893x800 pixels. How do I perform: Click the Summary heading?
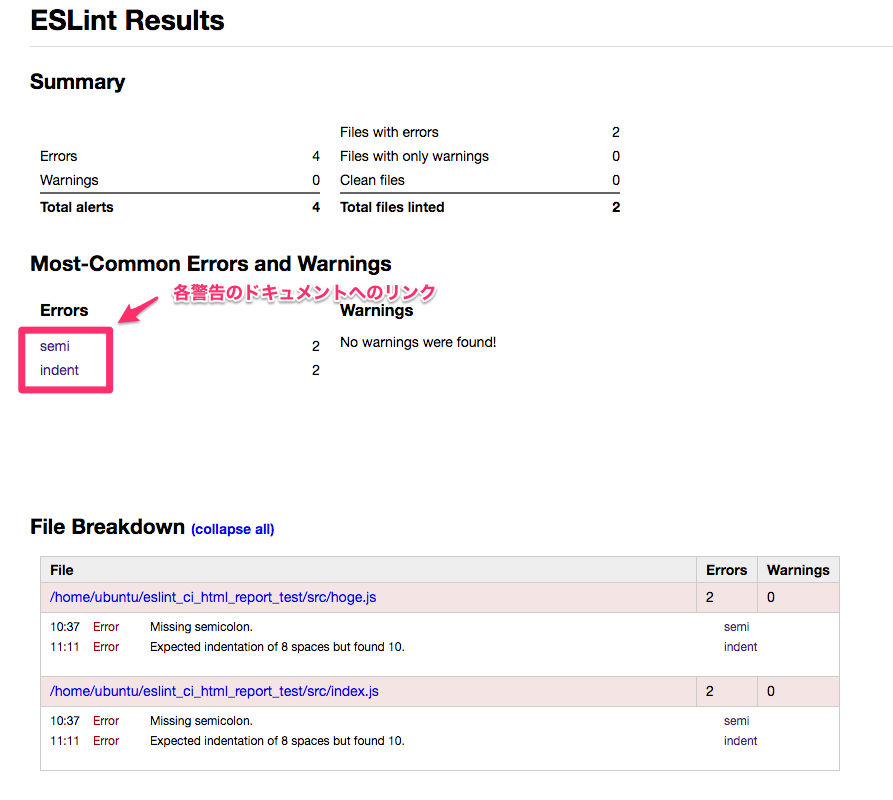(x=77, y=82)
